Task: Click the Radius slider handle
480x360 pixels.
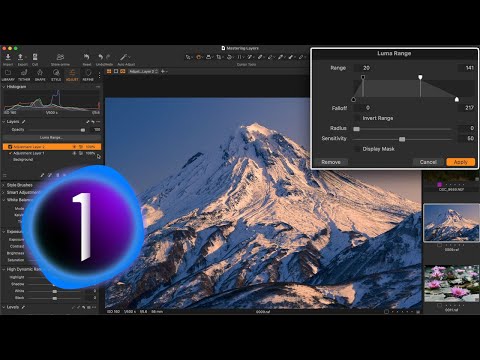Action: (357, 129)
